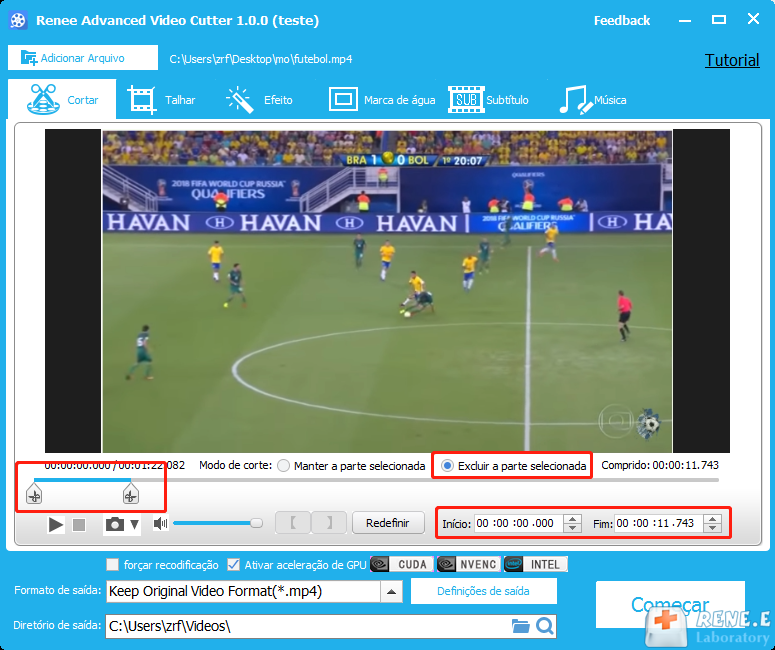
Task: Select the Subtítulo tab
Action: click(x=488, y=99)
